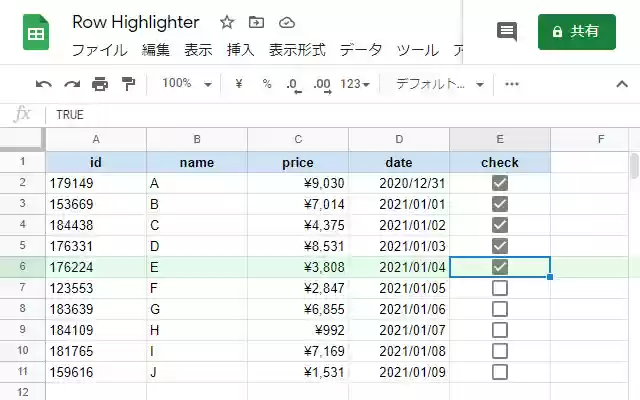The image size is (640, 400).
Task: Click the select-all corner box
Action: 21,139
